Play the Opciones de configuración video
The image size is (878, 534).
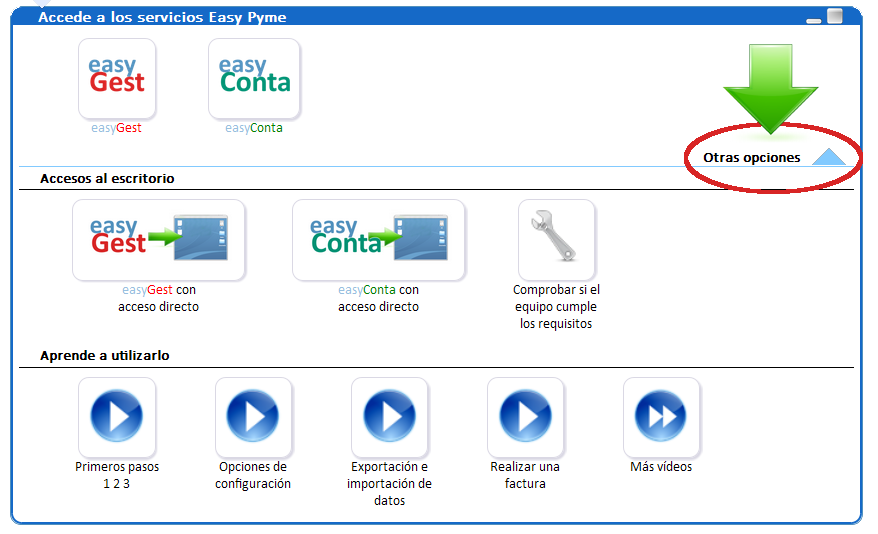click(x=253, y=416)
